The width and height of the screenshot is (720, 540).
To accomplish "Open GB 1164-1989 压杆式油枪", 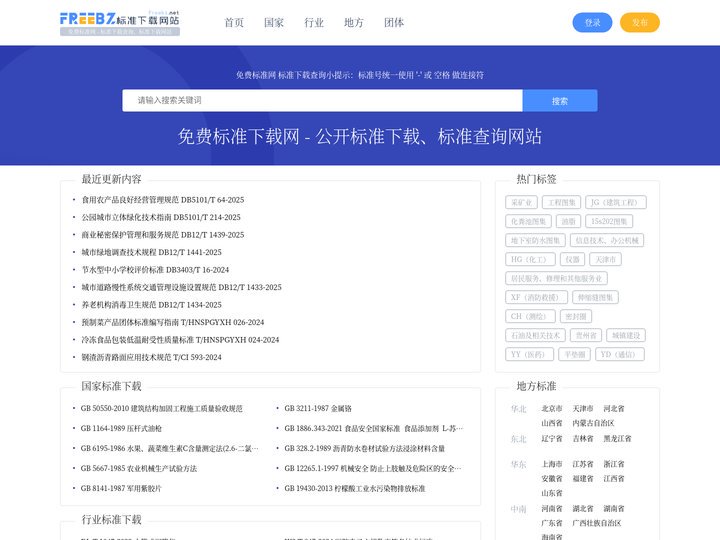I will click(121, 428).
